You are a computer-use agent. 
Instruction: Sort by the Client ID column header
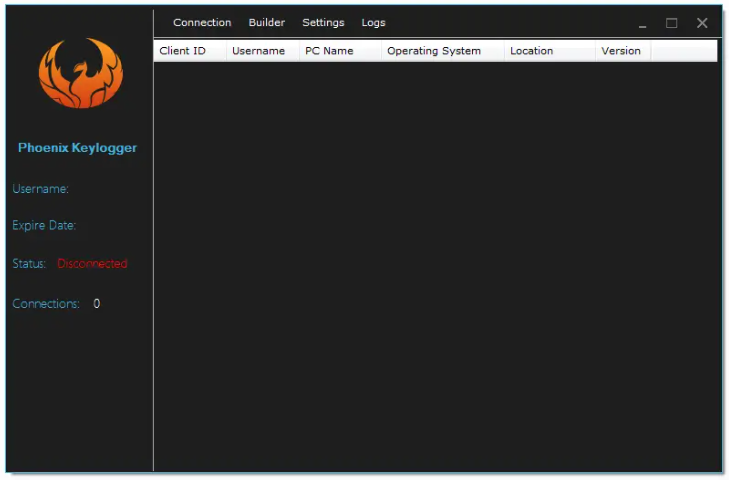183,51
